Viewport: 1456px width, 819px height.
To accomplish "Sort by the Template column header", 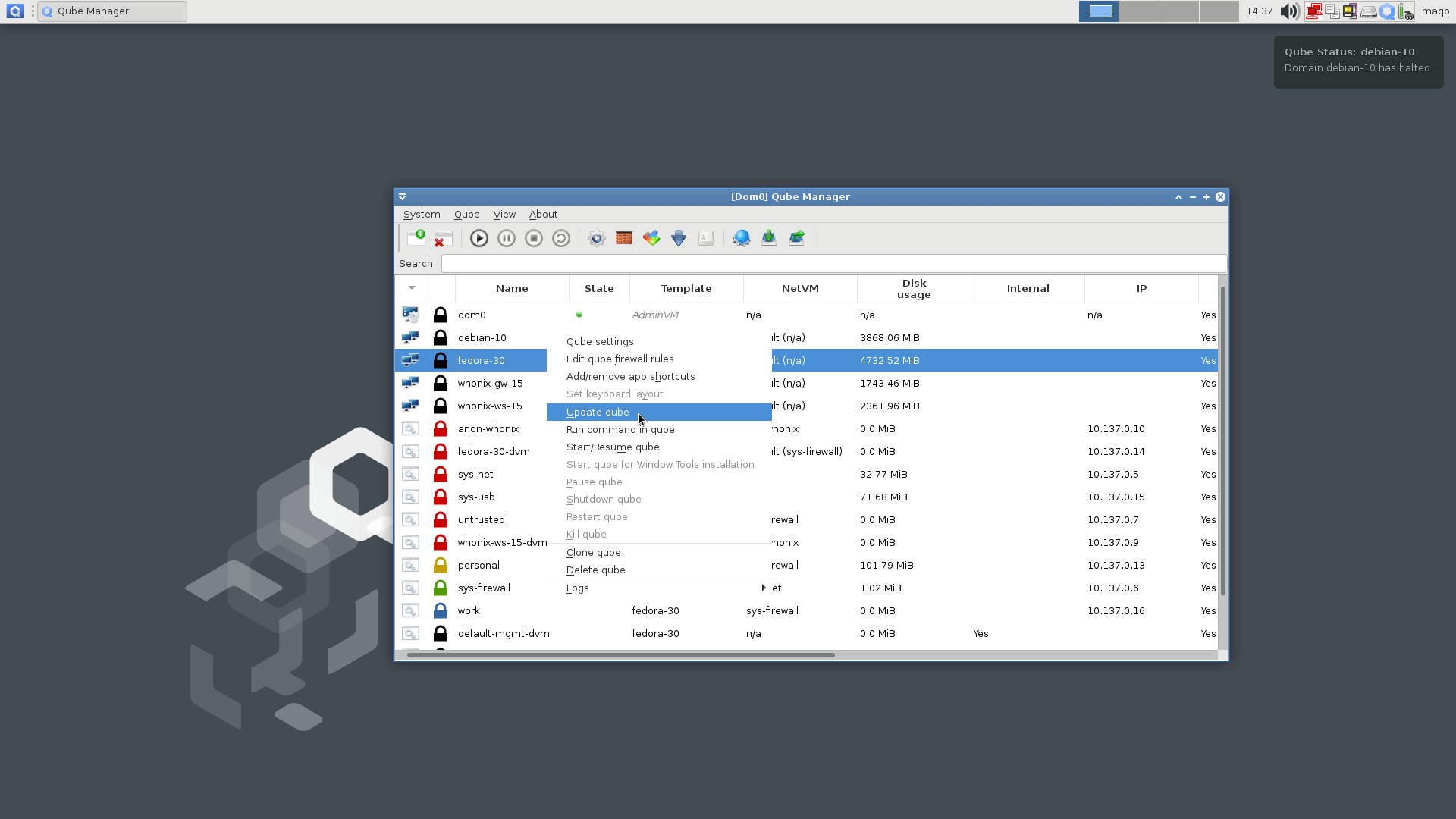I will [686, 289].
